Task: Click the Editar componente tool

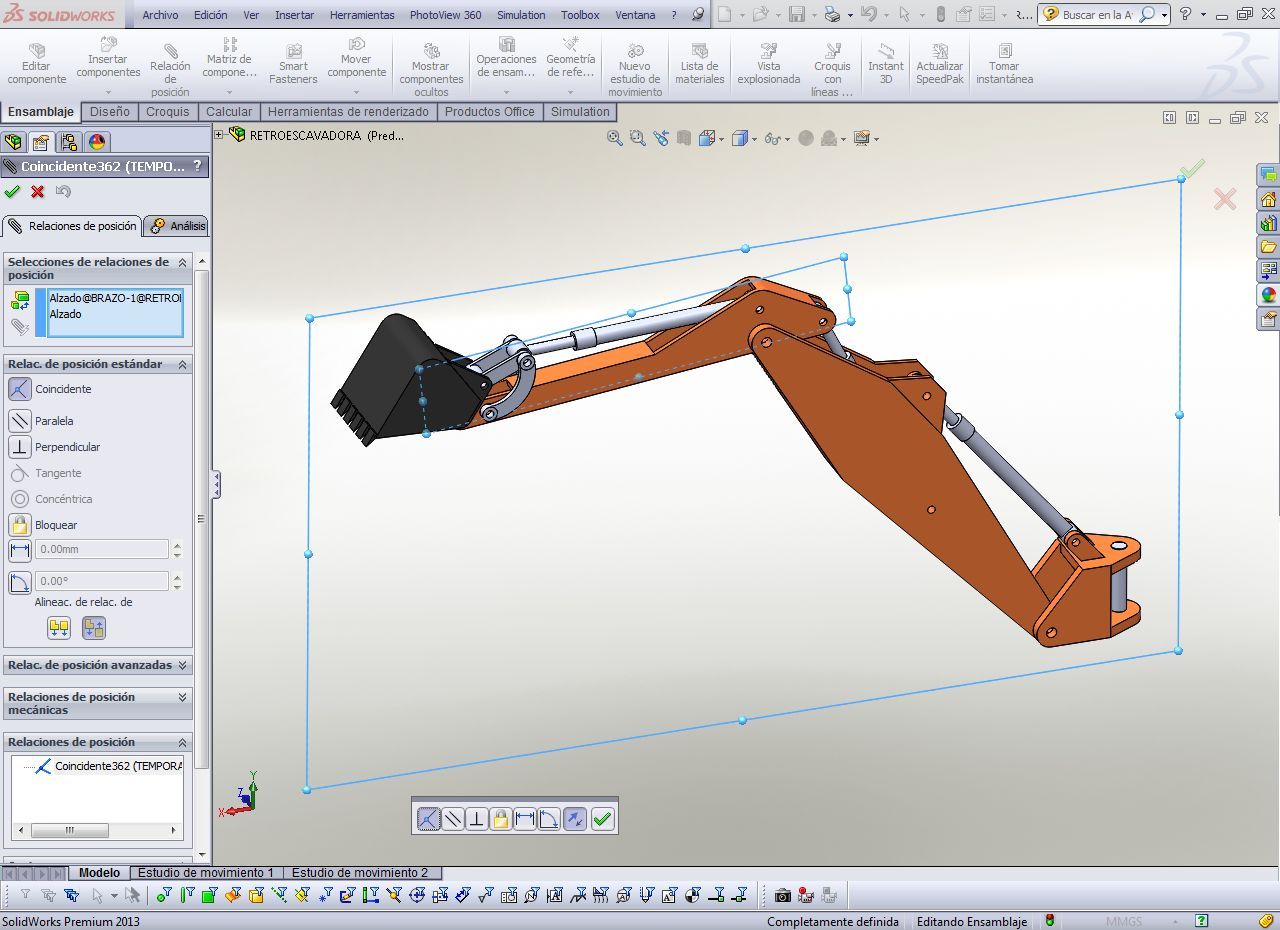Action: [37, 64]
